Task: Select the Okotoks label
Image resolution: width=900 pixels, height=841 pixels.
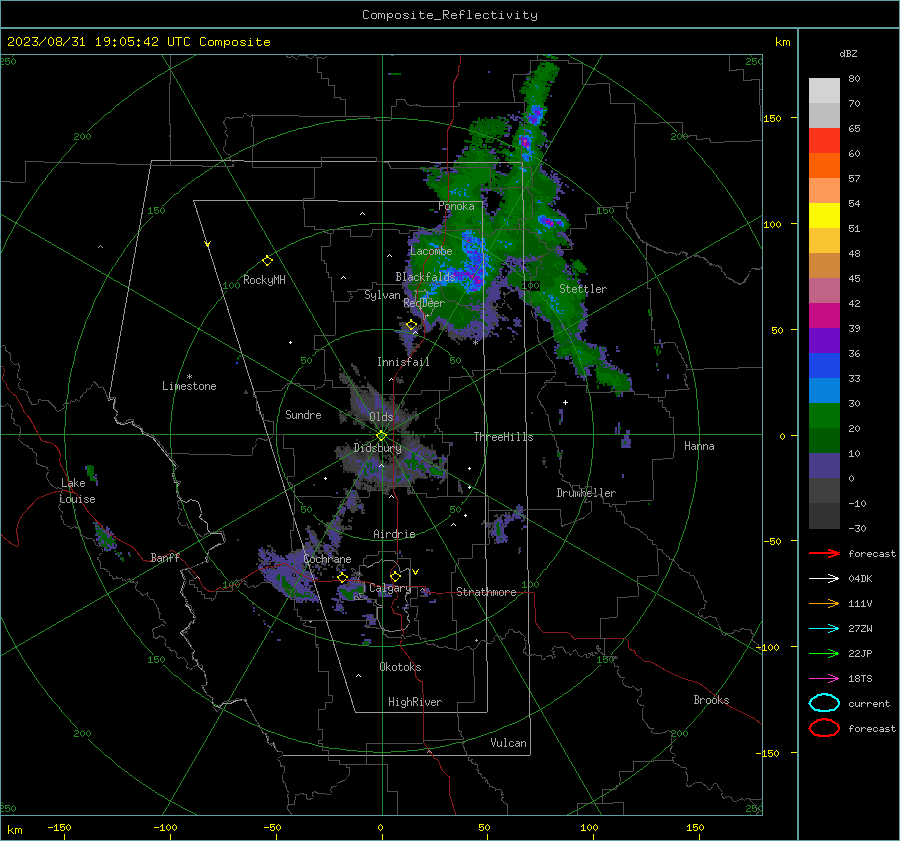Action: [x=400, y=666]
